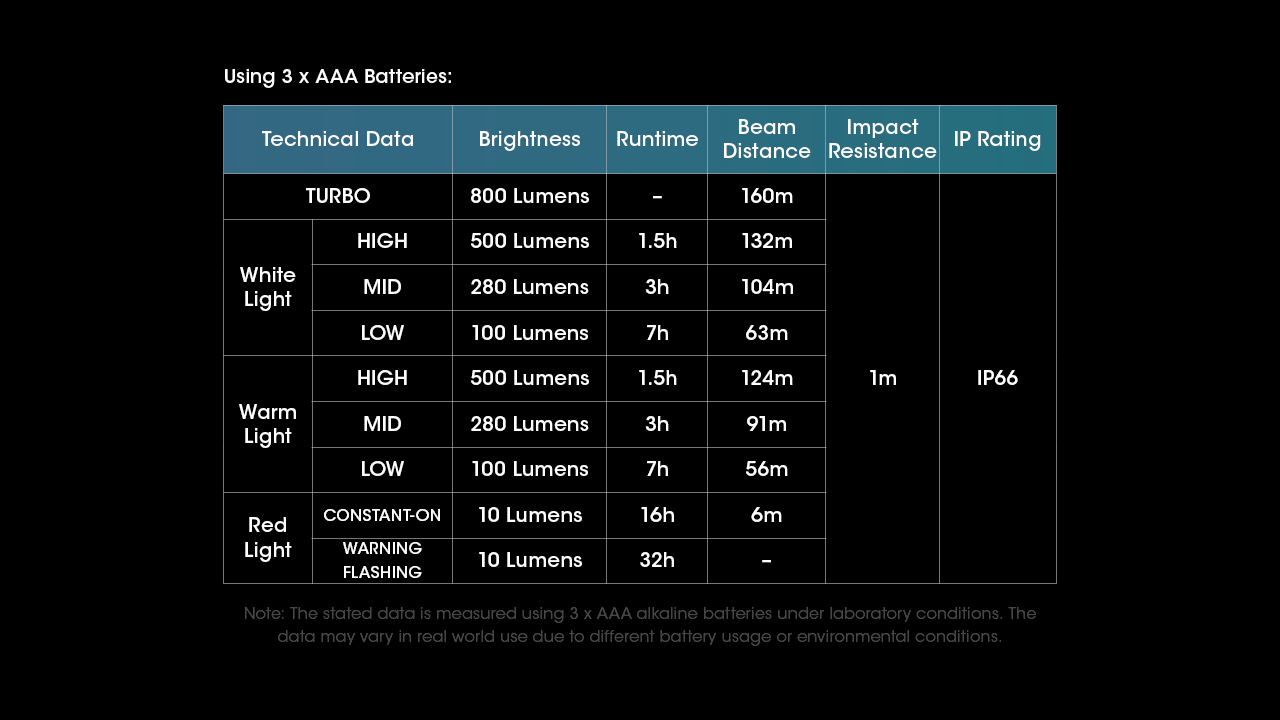Click the Beam Distance column header
Image resolution: width=1280 pixels, height=720 pixels.
(766, 139)
